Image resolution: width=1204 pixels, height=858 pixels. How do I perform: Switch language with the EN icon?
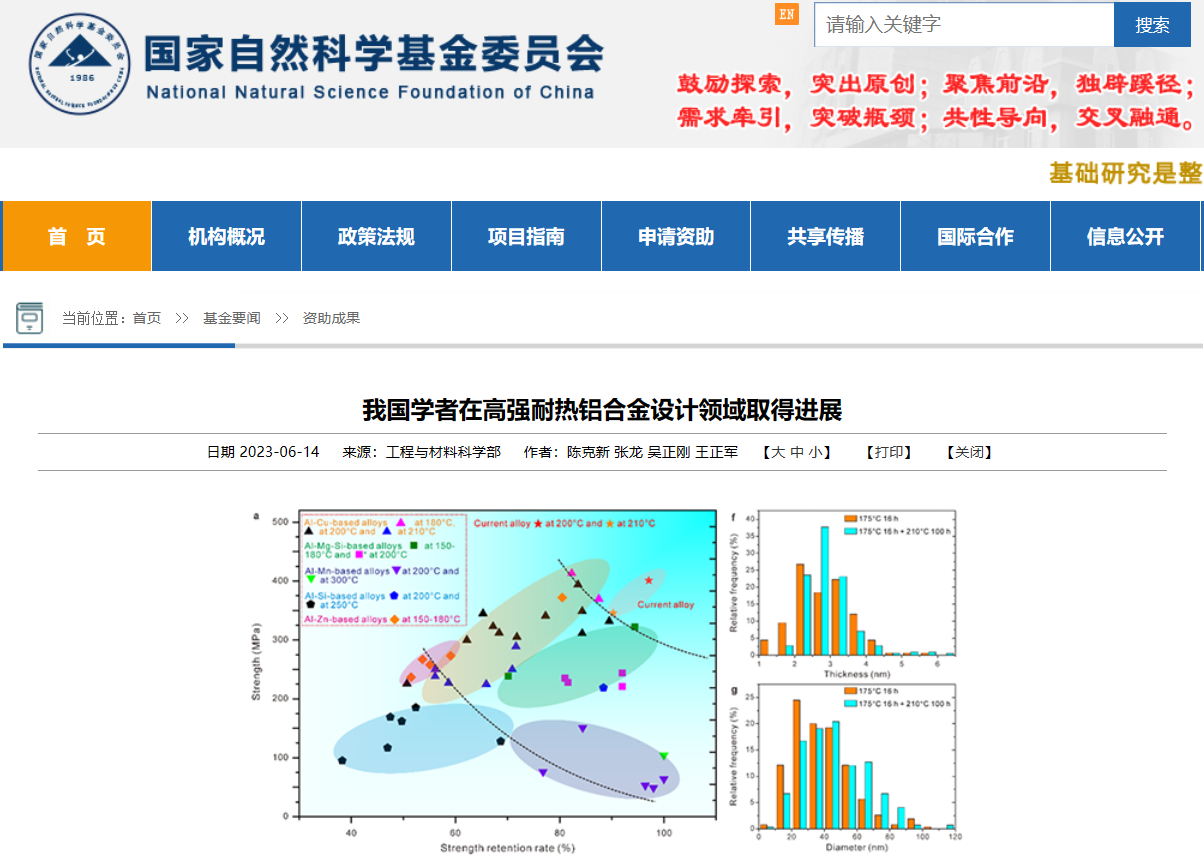[x=787, y=14]
